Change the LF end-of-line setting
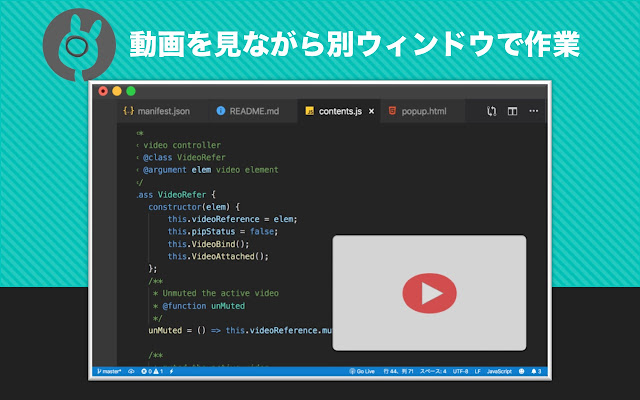The width and height of the screenshot is (640, 400). [x=478, y=371]
